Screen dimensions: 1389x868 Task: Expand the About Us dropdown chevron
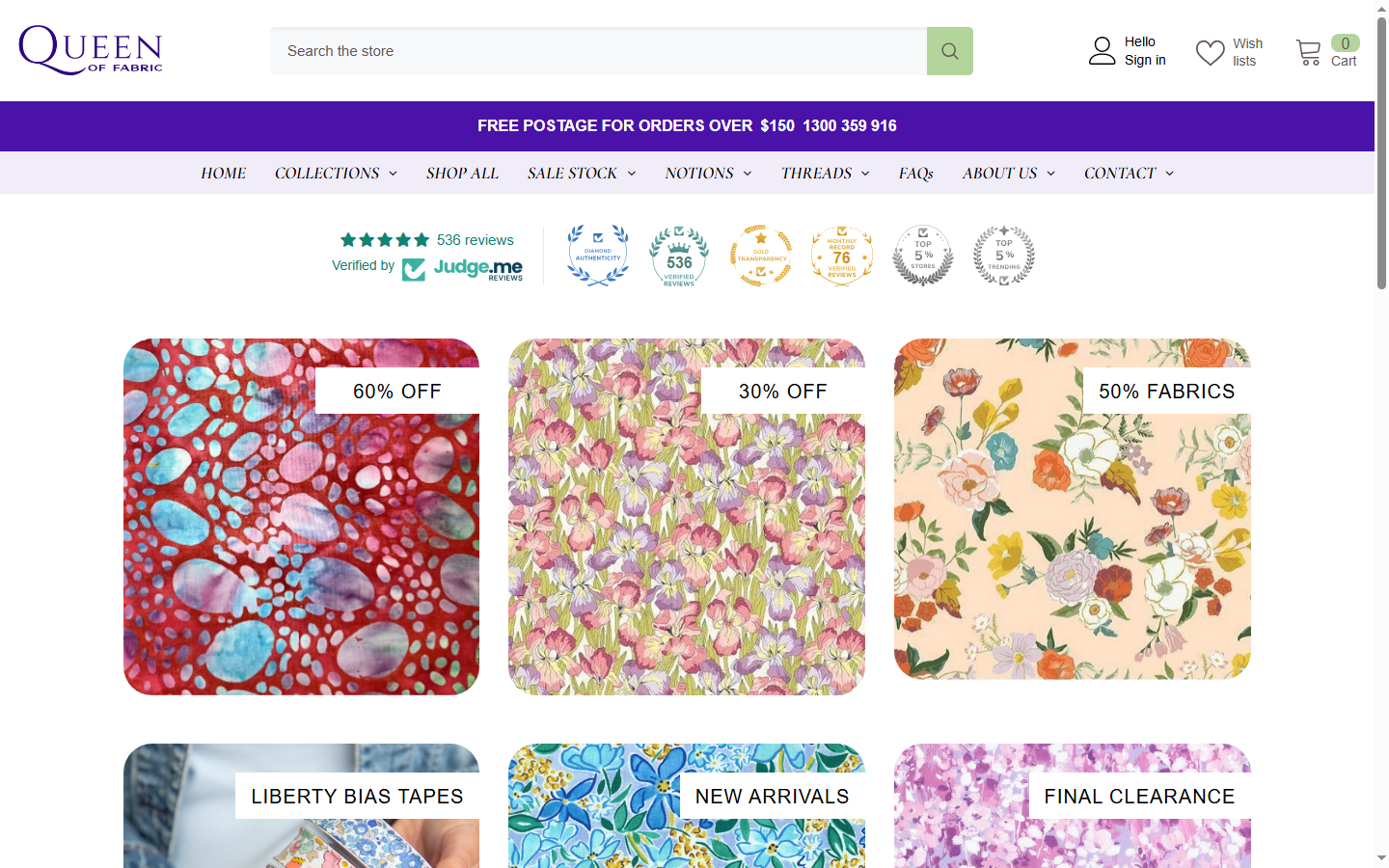[1050, 174]
